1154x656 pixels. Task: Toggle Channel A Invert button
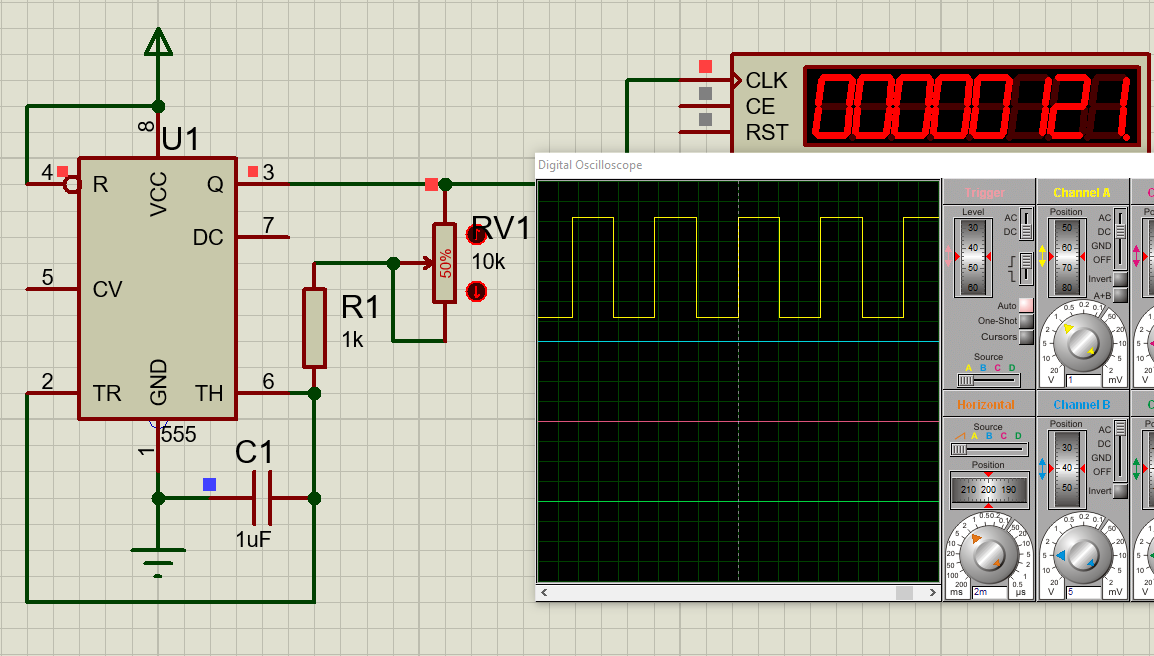click(x=1120, y=279)
